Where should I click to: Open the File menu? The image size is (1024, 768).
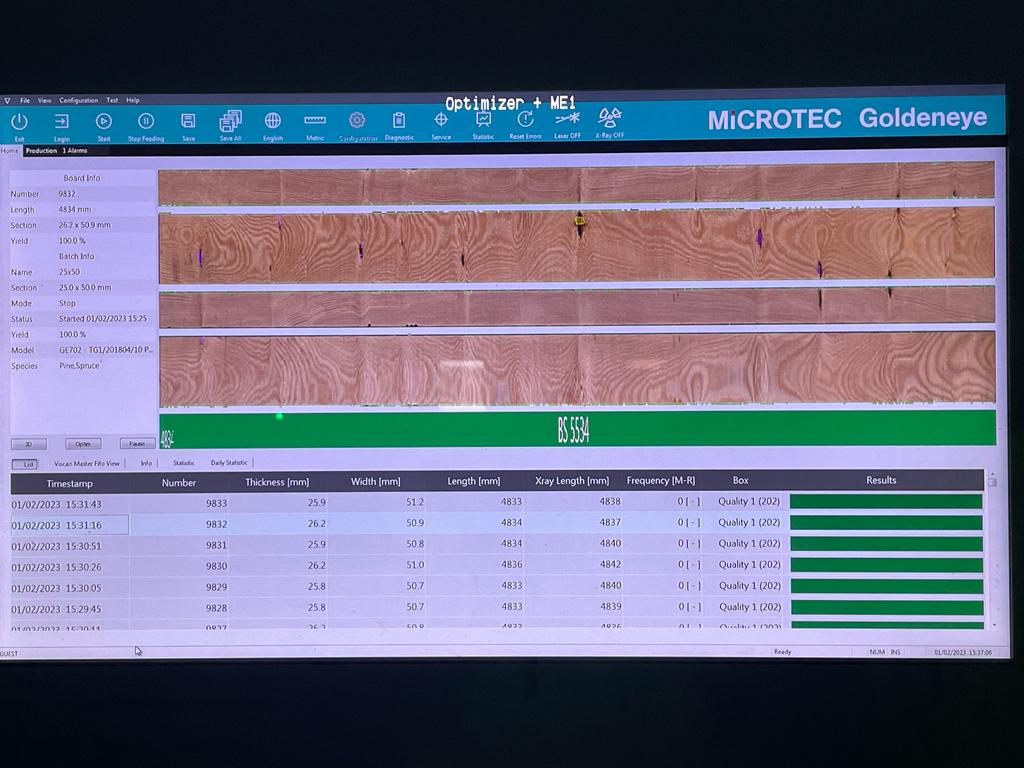click(x=25, y=101)
